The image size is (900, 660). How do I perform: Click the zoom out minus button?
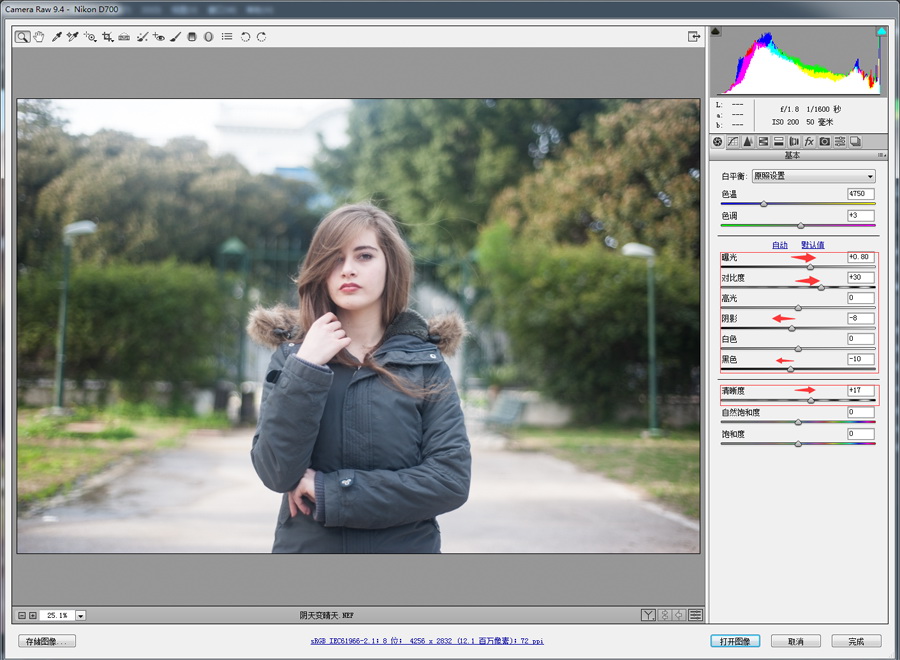point(22,615)
